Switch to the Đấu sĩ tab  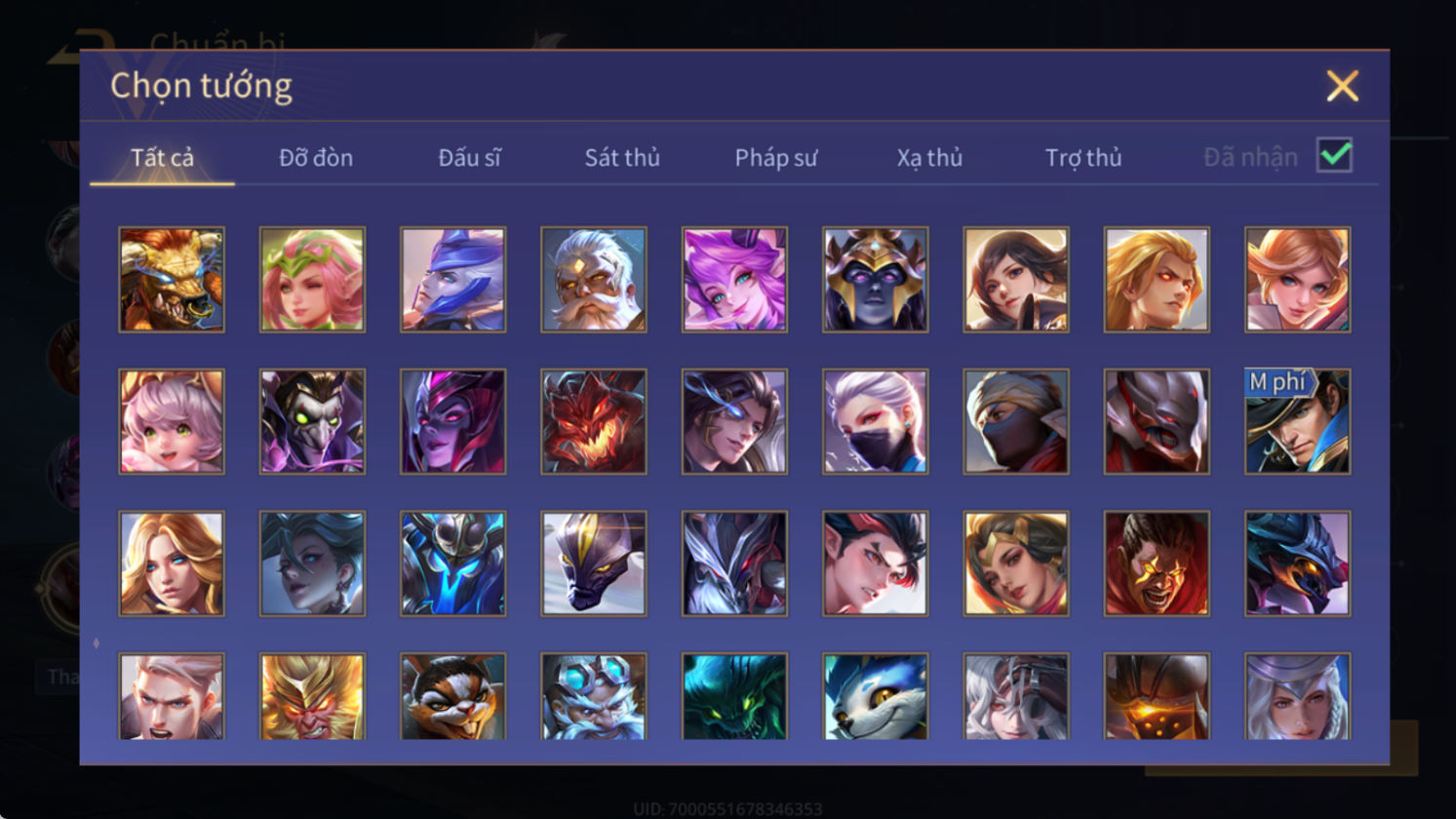pos(469,158)
